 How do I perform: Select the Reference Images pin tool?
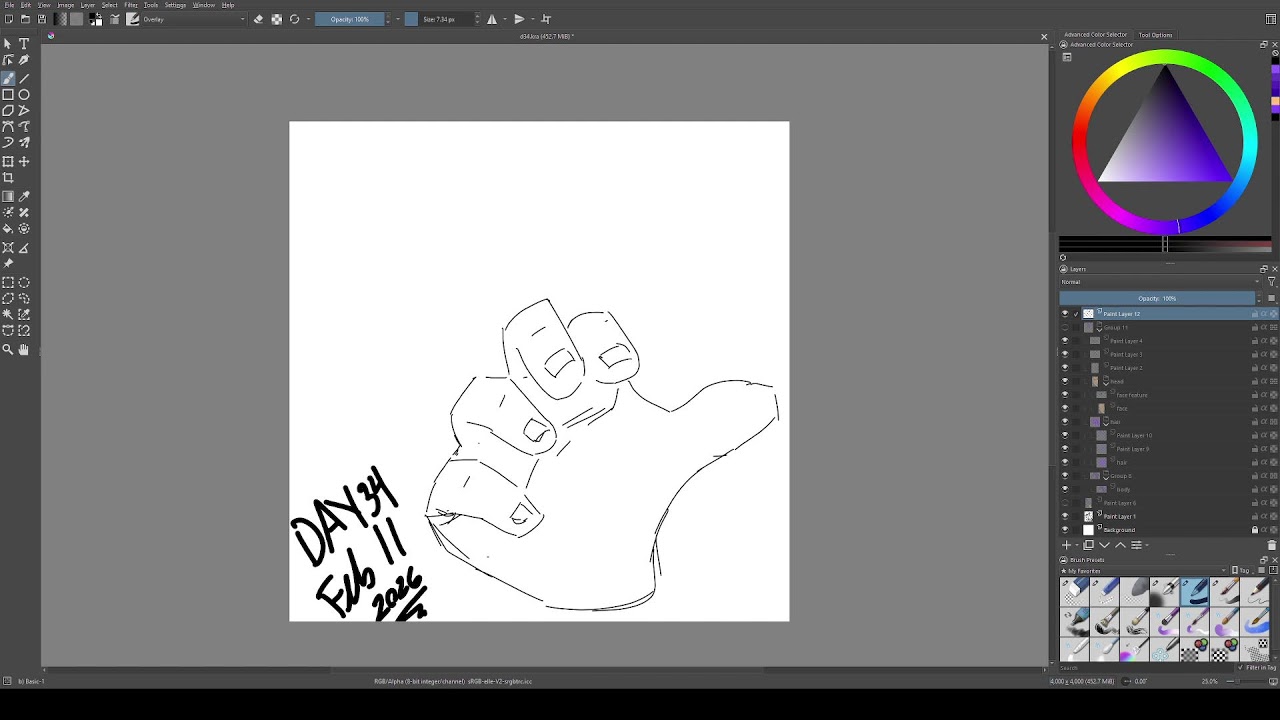point(8,264)
